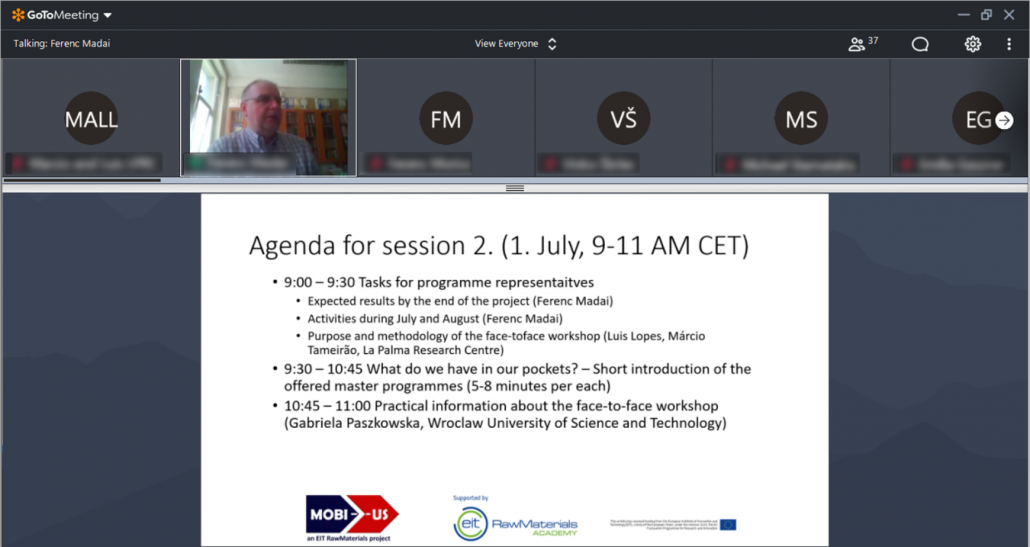Click the divider handle below the attendee strip
Viewport: 1030px width, 547px height.
pos(515,188)
